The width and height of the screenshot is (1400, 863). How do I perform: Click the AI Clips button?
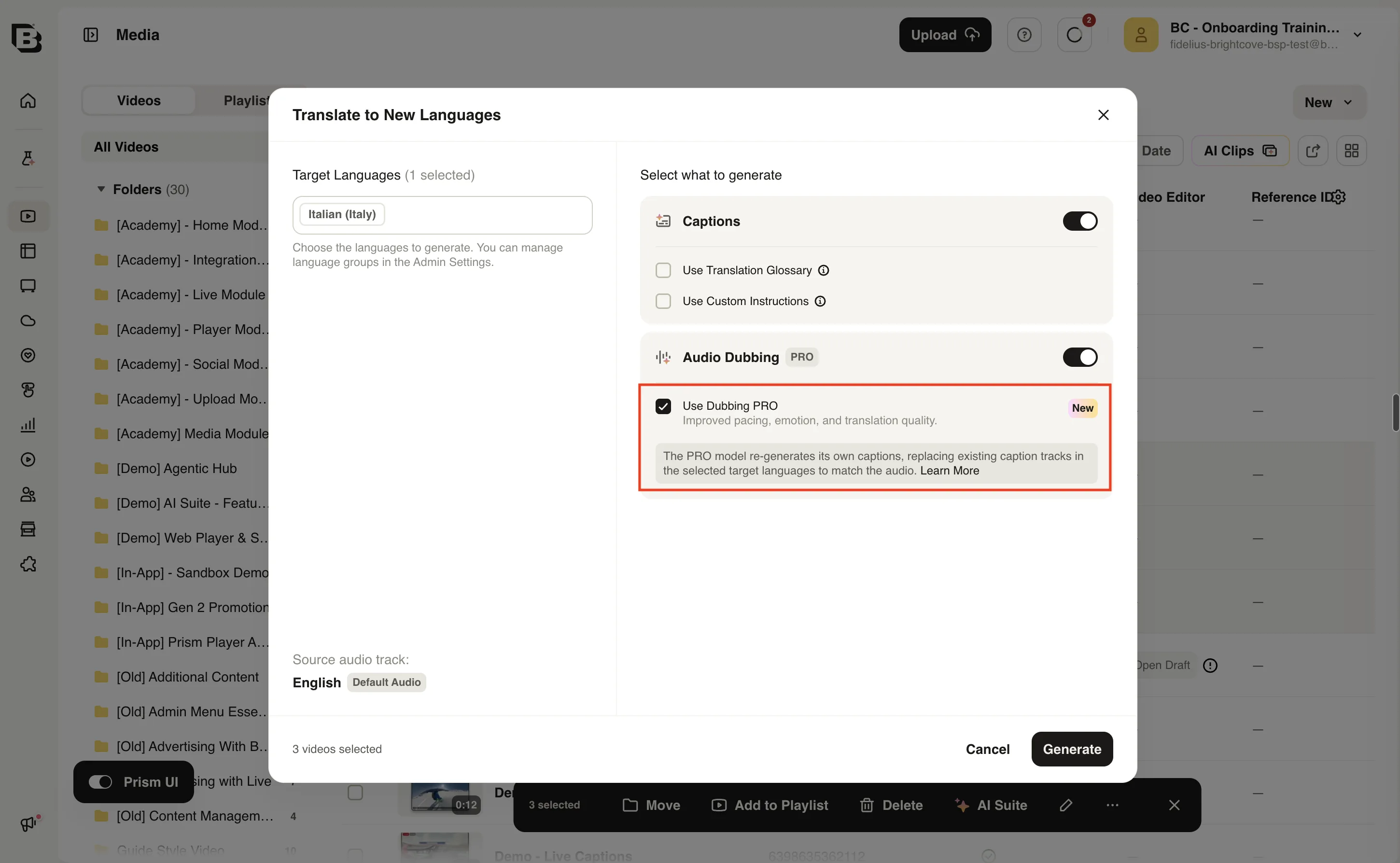click(1240, 151)
